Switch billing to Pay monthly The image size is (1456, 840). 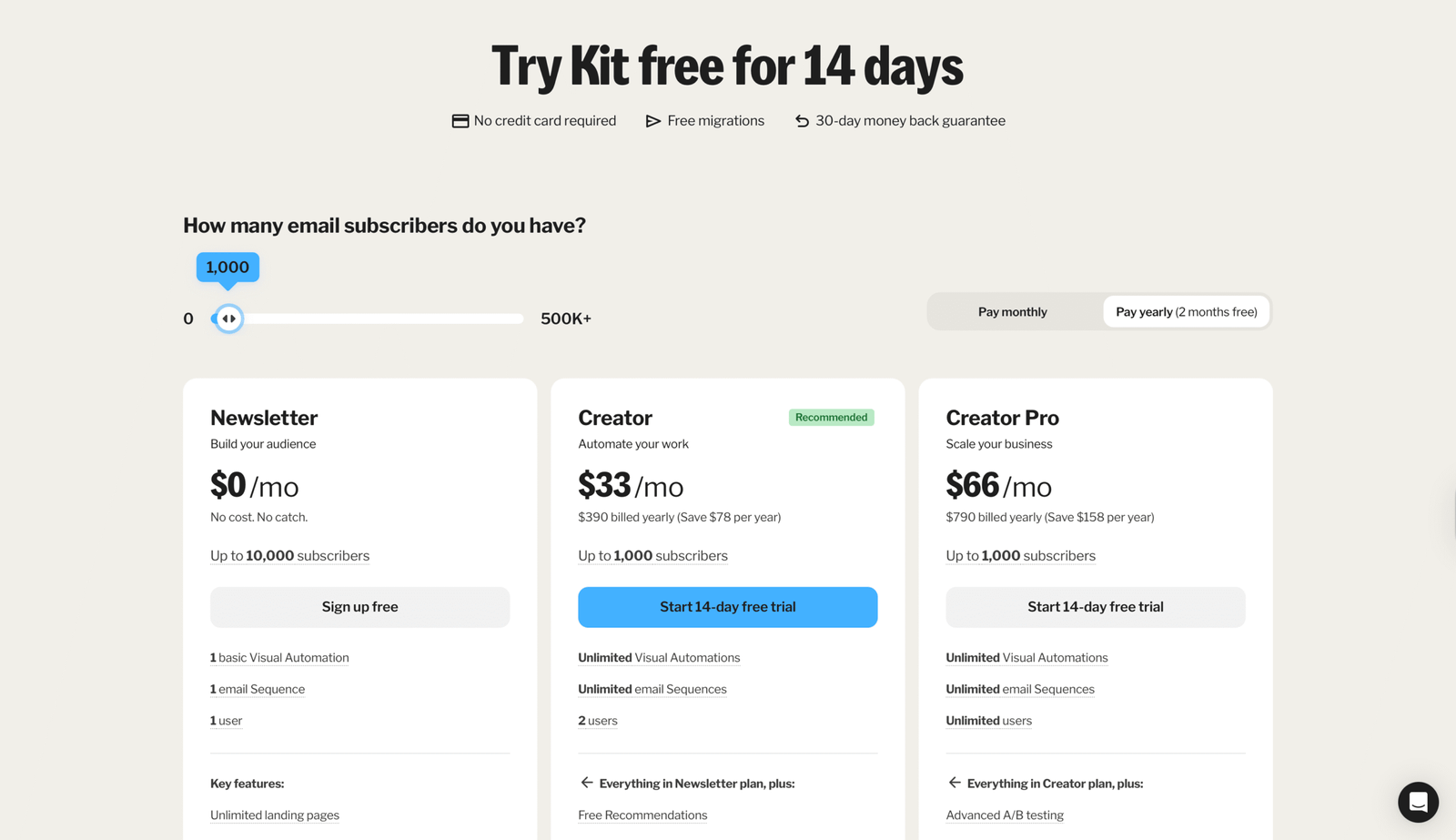point(1012,312)
